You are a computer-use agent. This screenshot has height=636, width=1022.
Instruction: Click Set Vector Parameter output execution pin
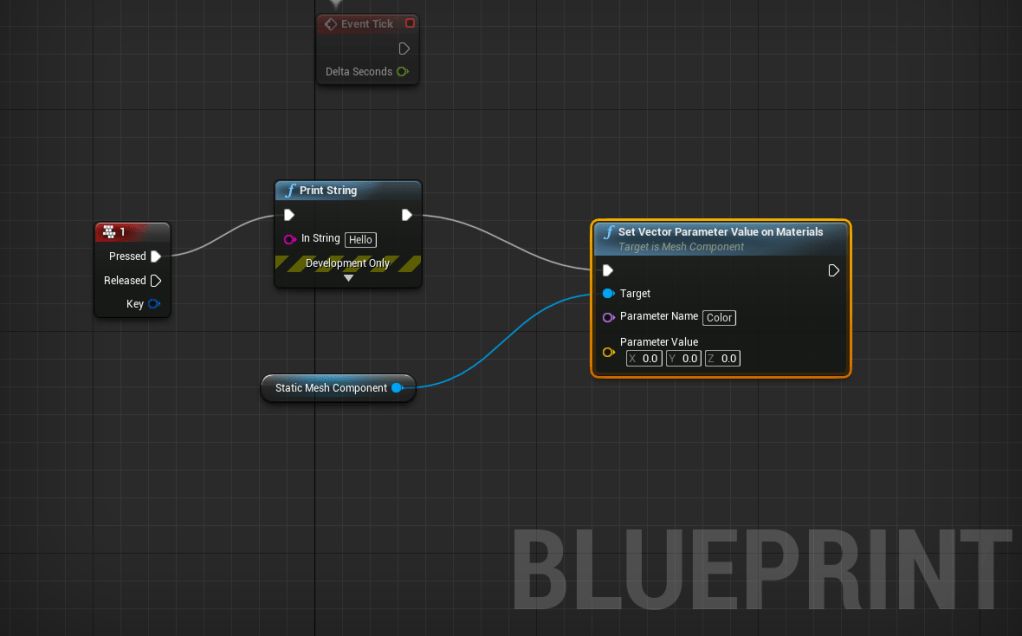point(834,270)
